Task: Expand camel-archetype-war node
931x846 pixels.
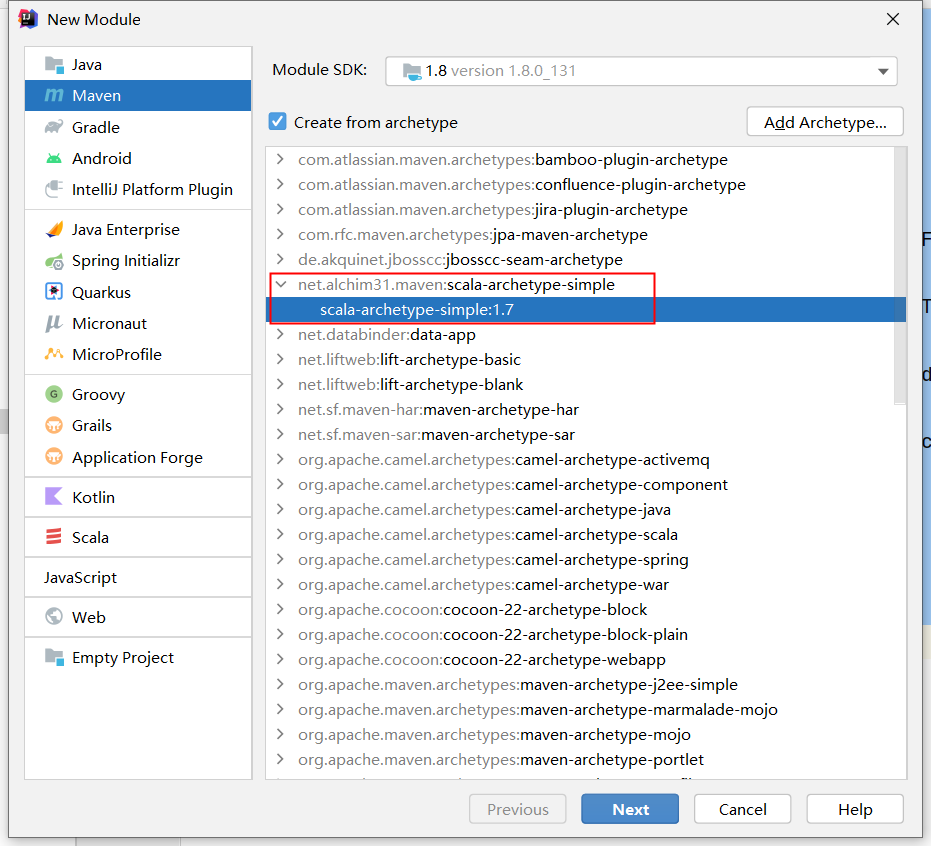Action: pyautogui.click(x=280, y=584)
